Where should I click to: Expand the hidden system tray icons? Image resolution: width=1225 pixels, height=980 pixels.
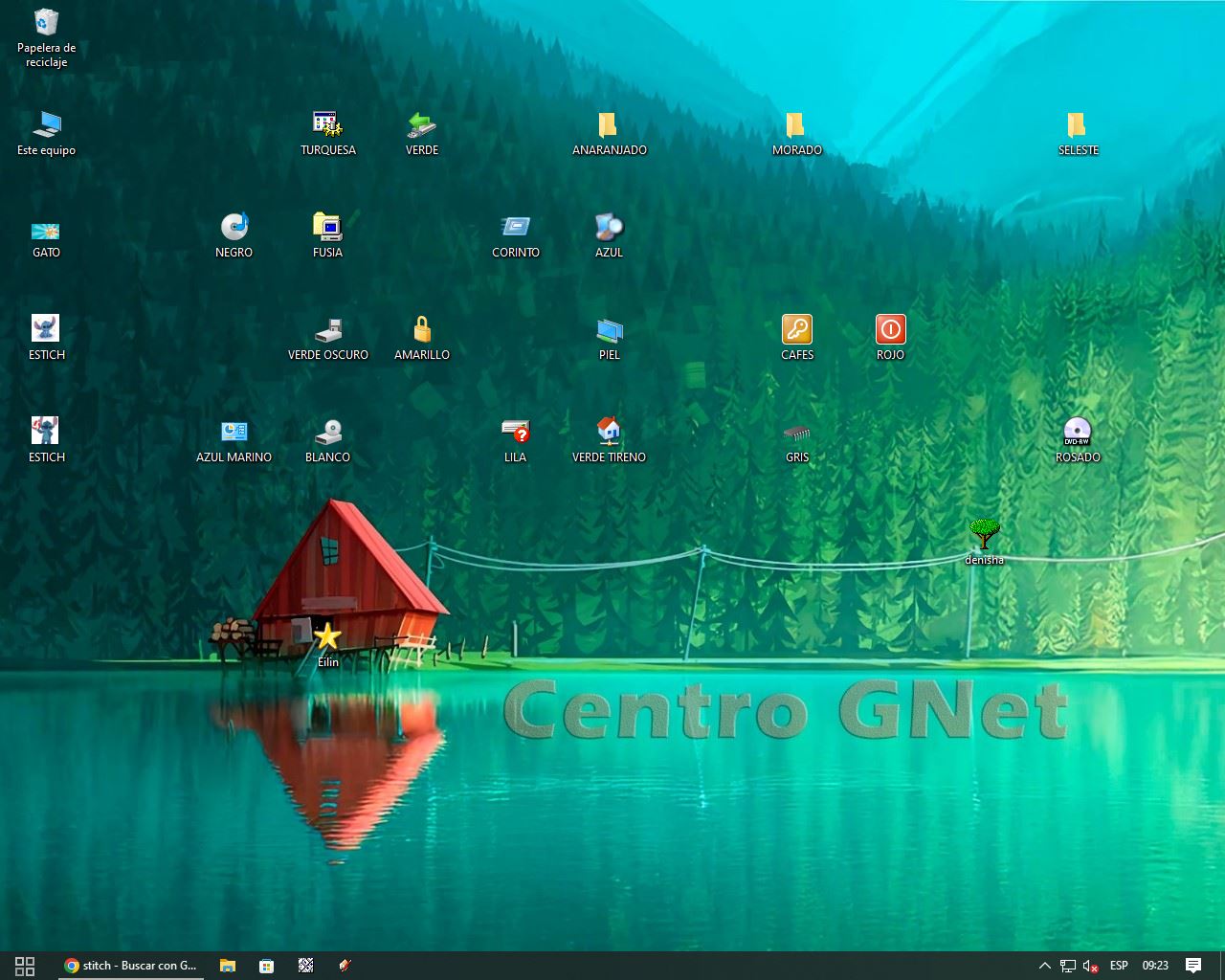click(1044, 966)
